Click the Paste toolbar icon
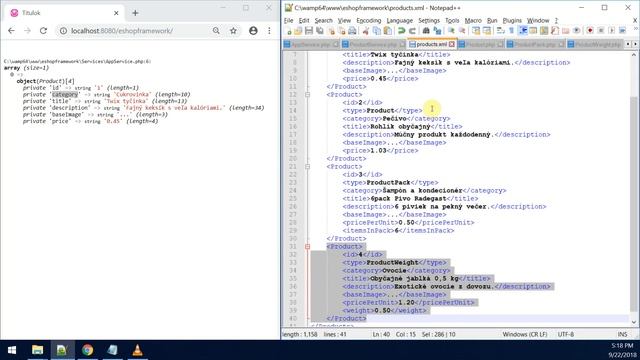 (387, 31)
